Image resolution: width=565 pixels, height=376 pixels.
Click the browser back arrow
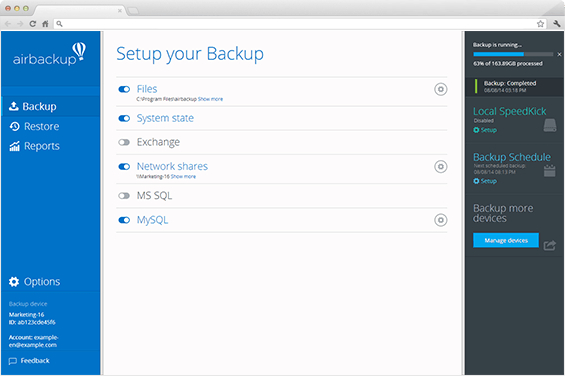8,24
